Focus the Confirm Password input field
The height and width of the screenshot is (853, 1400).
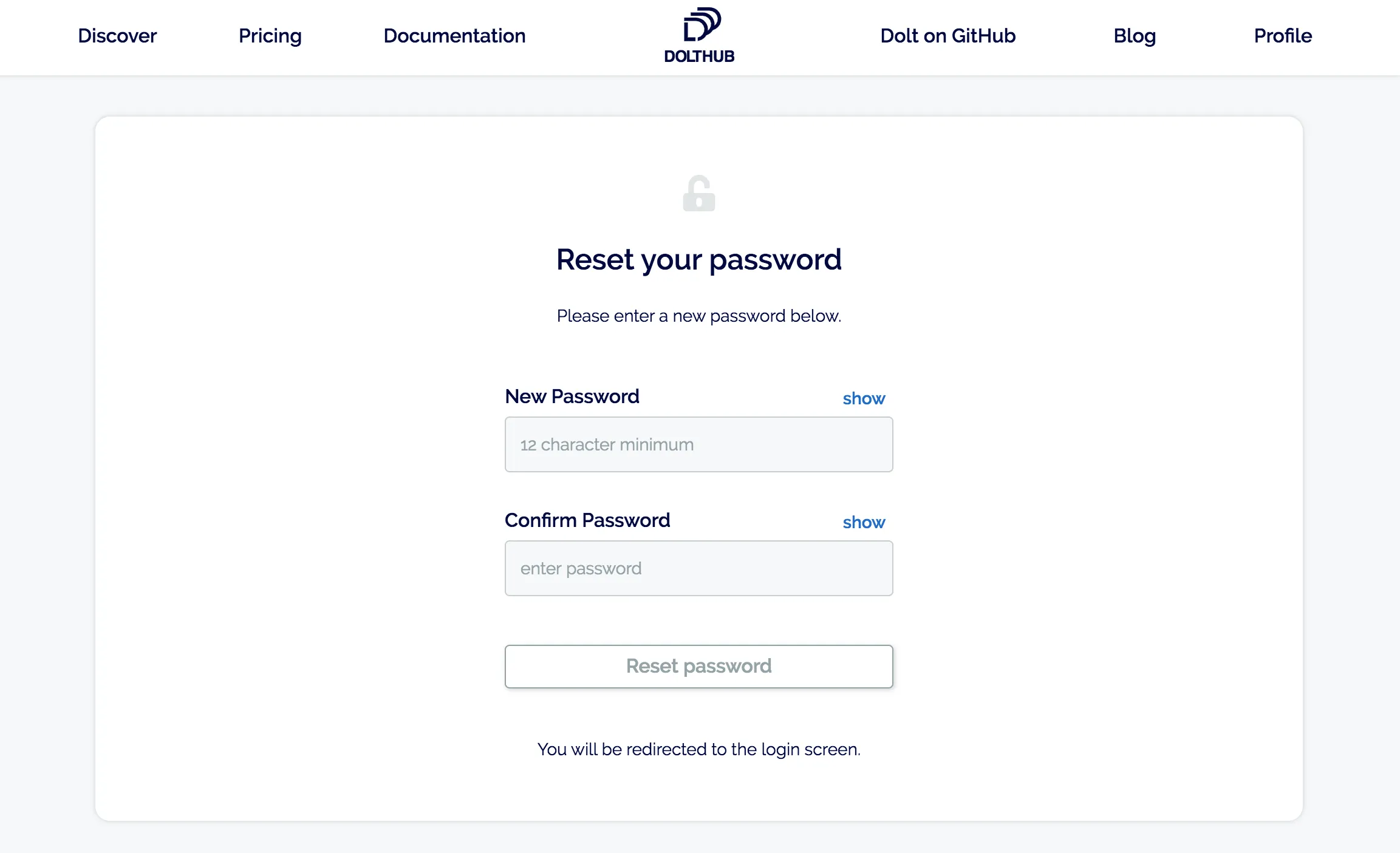698,568
